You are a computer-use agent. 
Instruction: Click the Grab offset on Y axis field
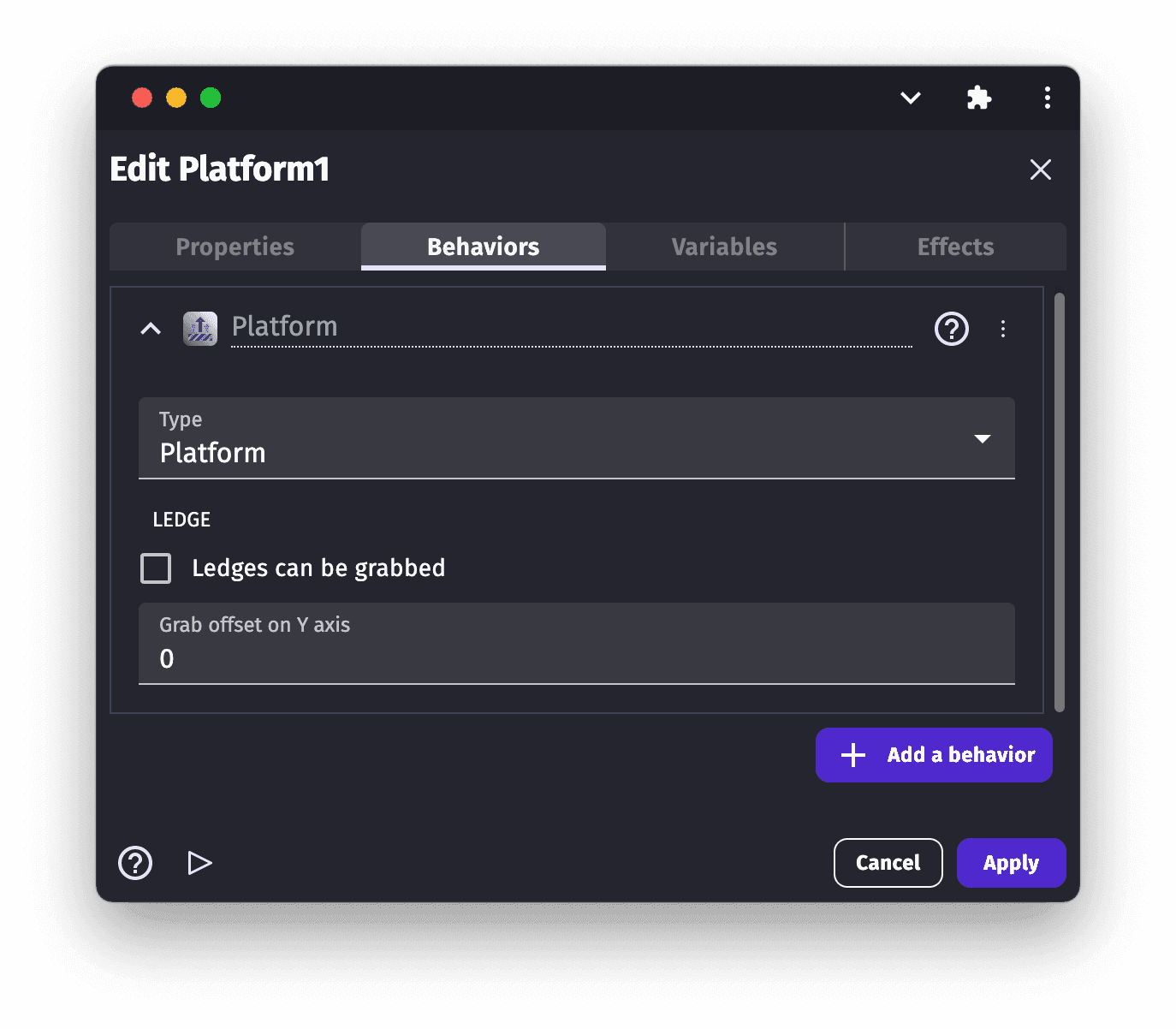click(x=576, y=657)
